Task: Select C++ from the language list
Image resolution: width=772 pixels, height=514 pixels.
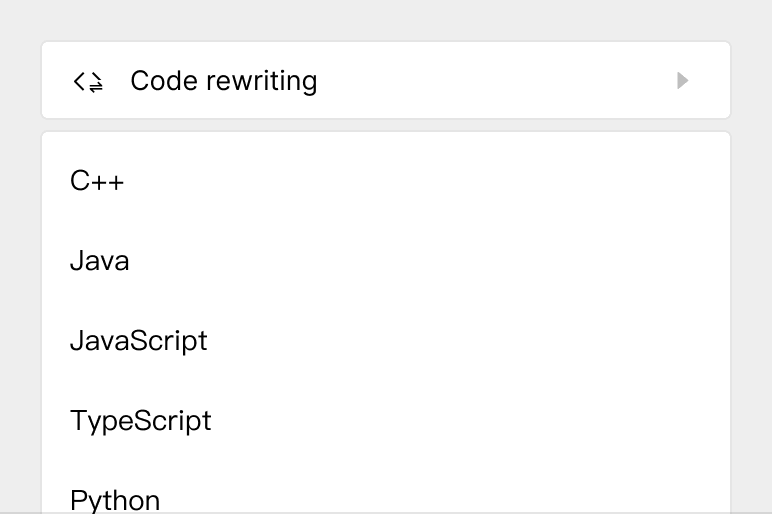Action: click(x=97, y=181)
